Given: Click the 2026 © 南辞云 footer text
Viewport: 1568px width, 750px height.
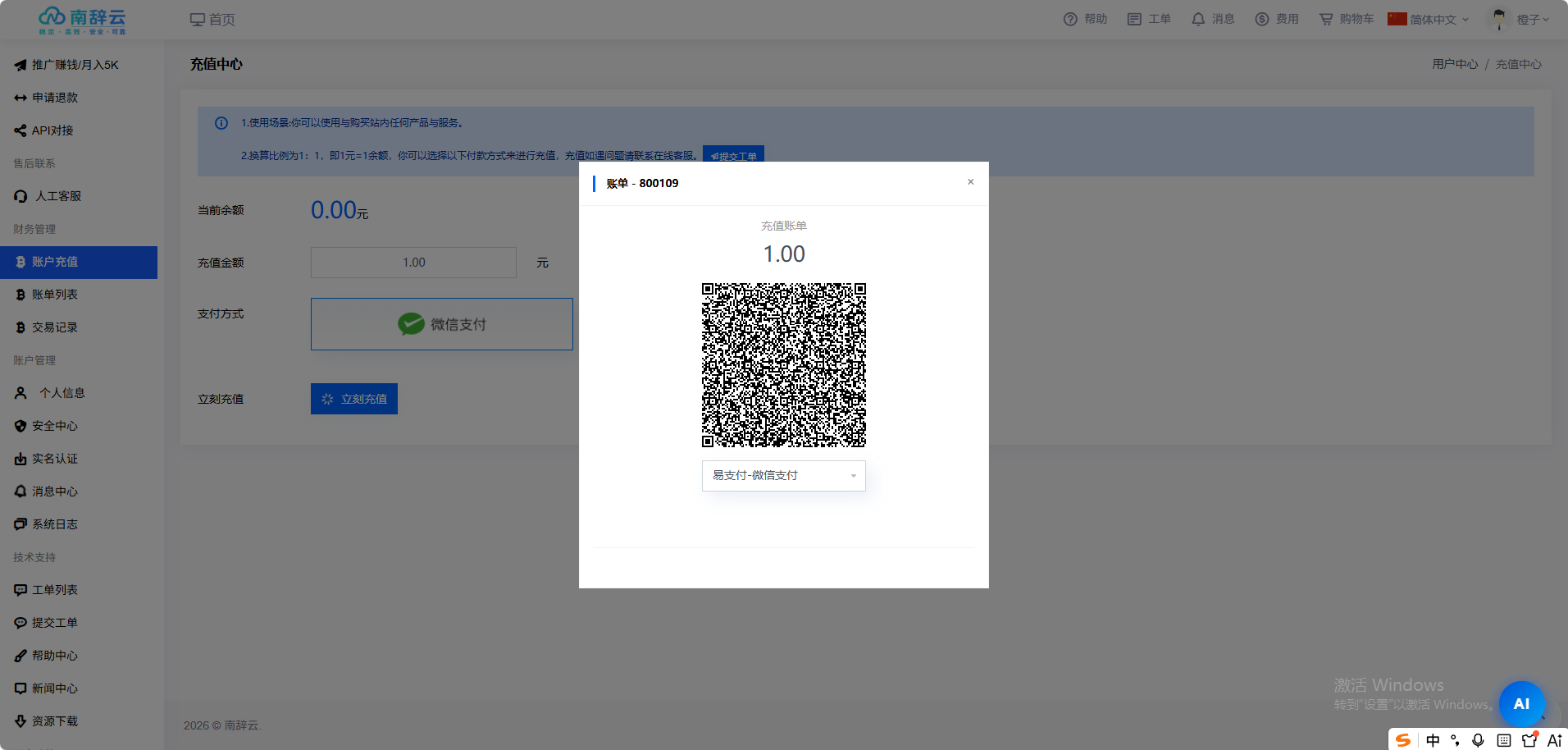Looking at the screenshot, I should 222,725.
